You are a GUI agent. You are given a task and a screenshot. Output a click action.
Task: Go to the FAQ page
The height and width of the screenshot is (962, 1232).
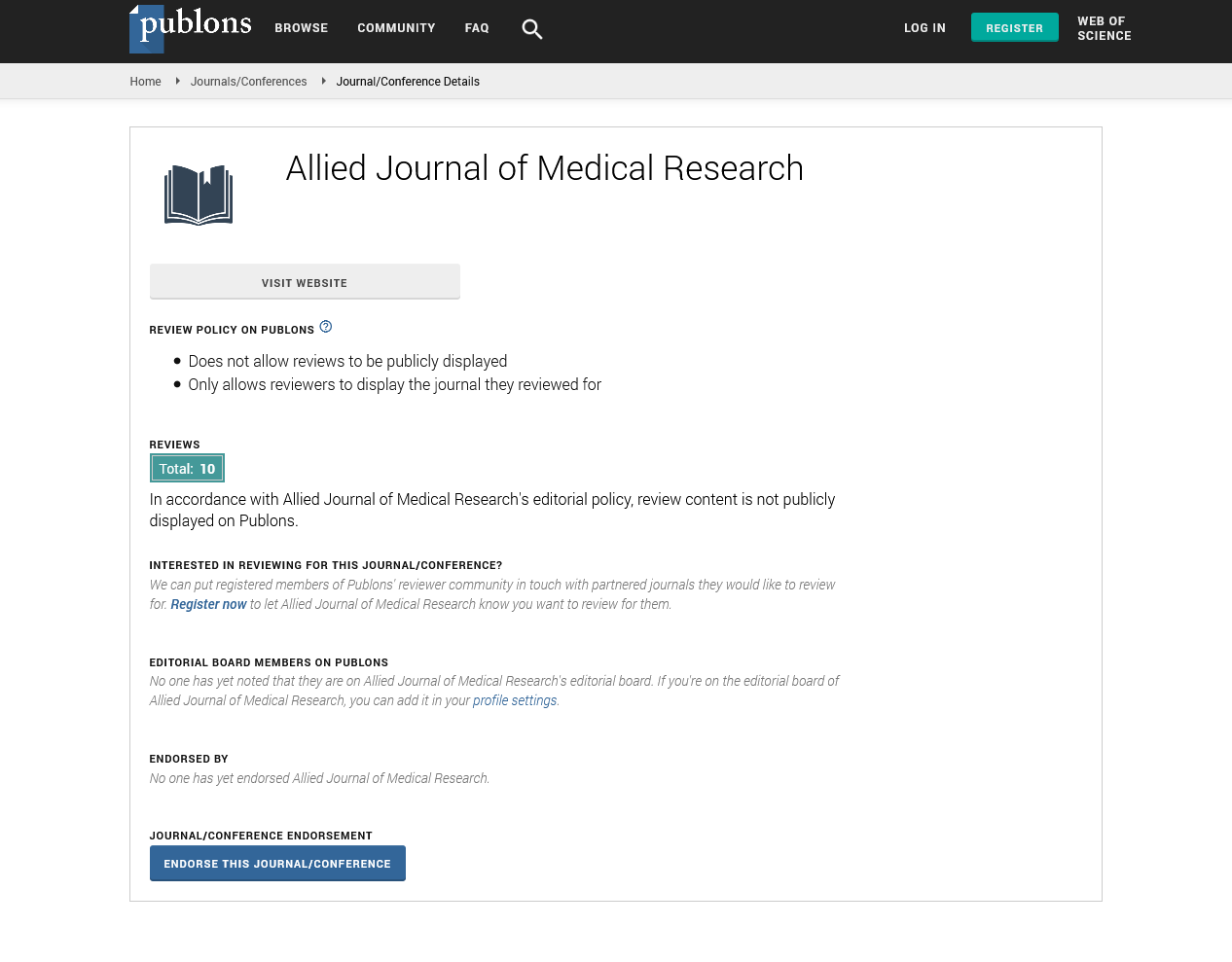[x=477, y=28]
